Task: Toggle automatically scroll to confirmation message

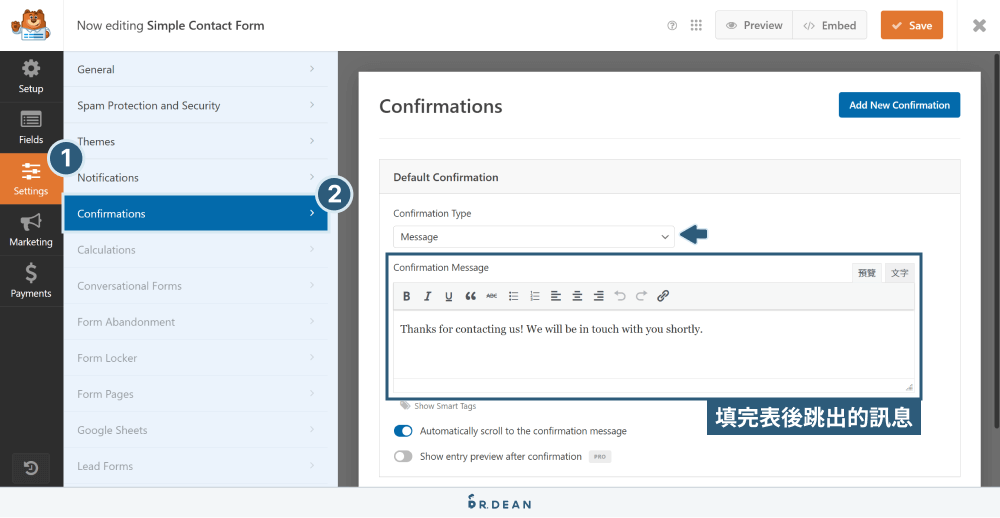Action: [x=403, y=431]
